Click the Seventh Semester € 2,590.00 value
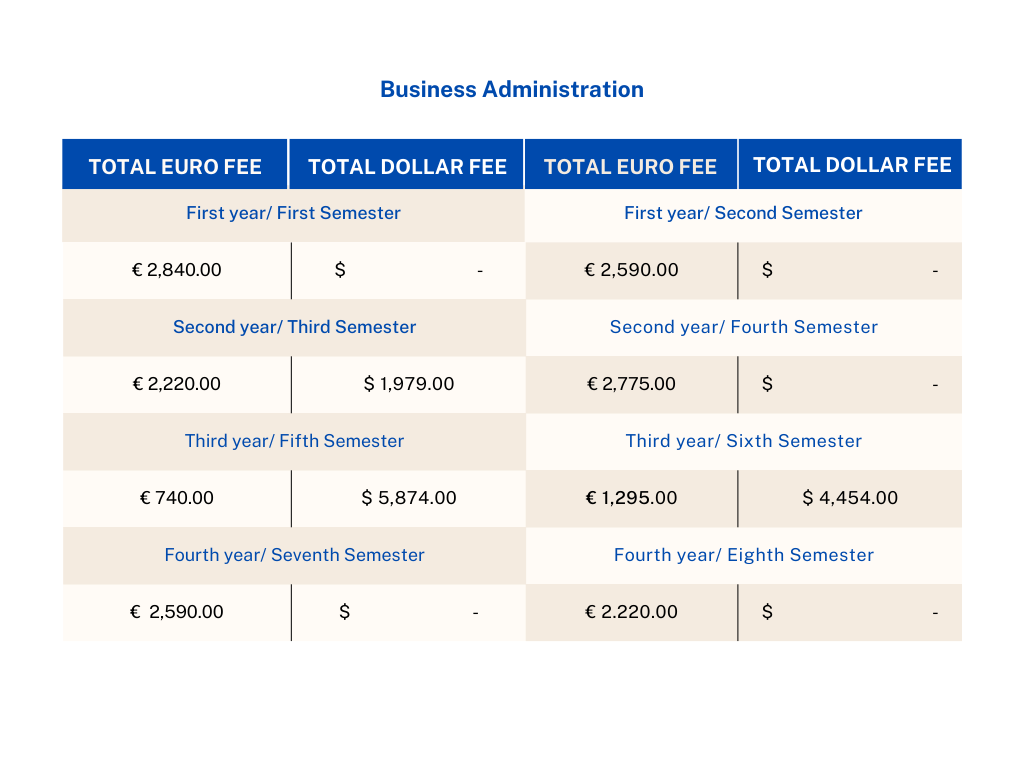Image resolution: width=1024 pixels, height=768 pixels. click(176, 612)
